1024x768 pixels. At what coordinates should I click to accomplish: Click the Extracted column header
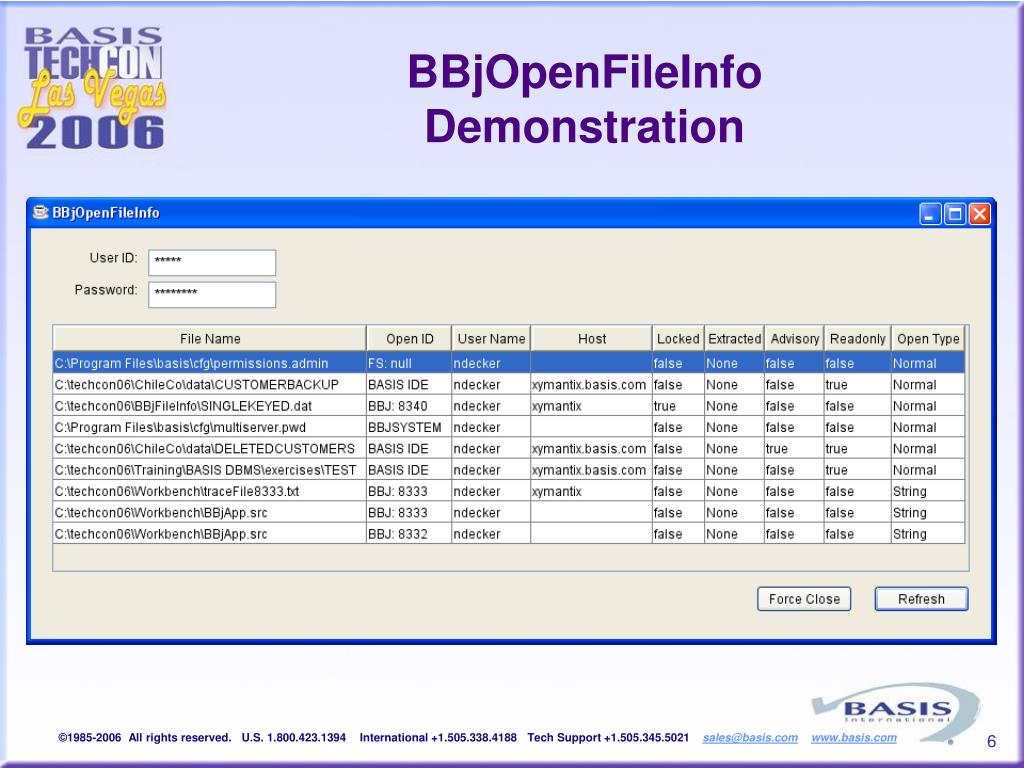pyautogui.click(x=735, y=339)
